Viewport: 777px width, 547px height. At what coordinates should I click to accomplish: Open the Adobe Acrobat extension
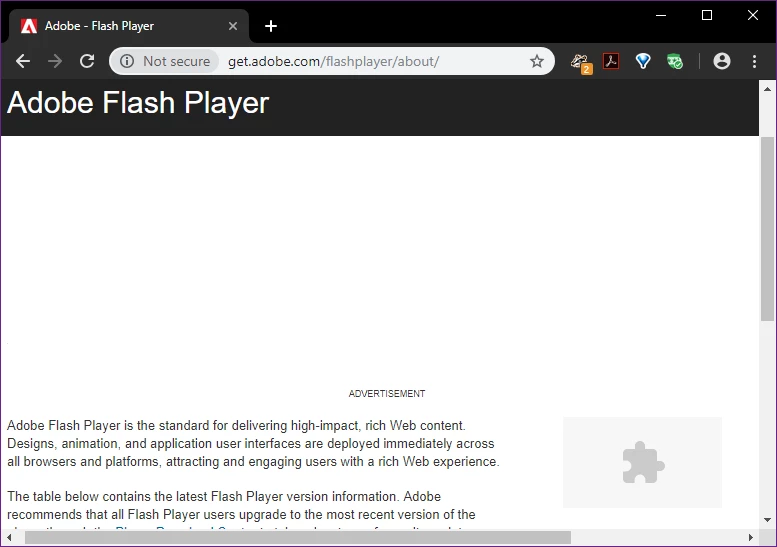(x=610, y=61)
